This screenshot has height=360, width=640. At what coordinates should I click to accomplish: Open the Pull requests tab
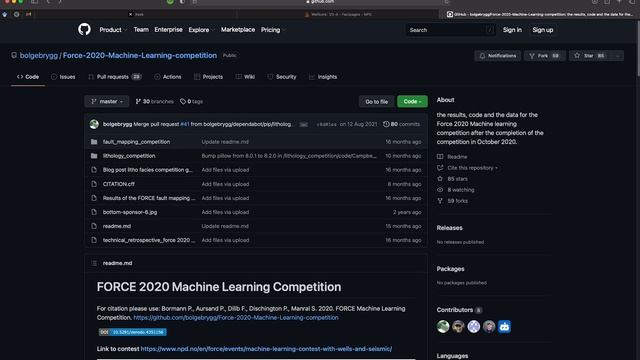[x=115, y=77]
